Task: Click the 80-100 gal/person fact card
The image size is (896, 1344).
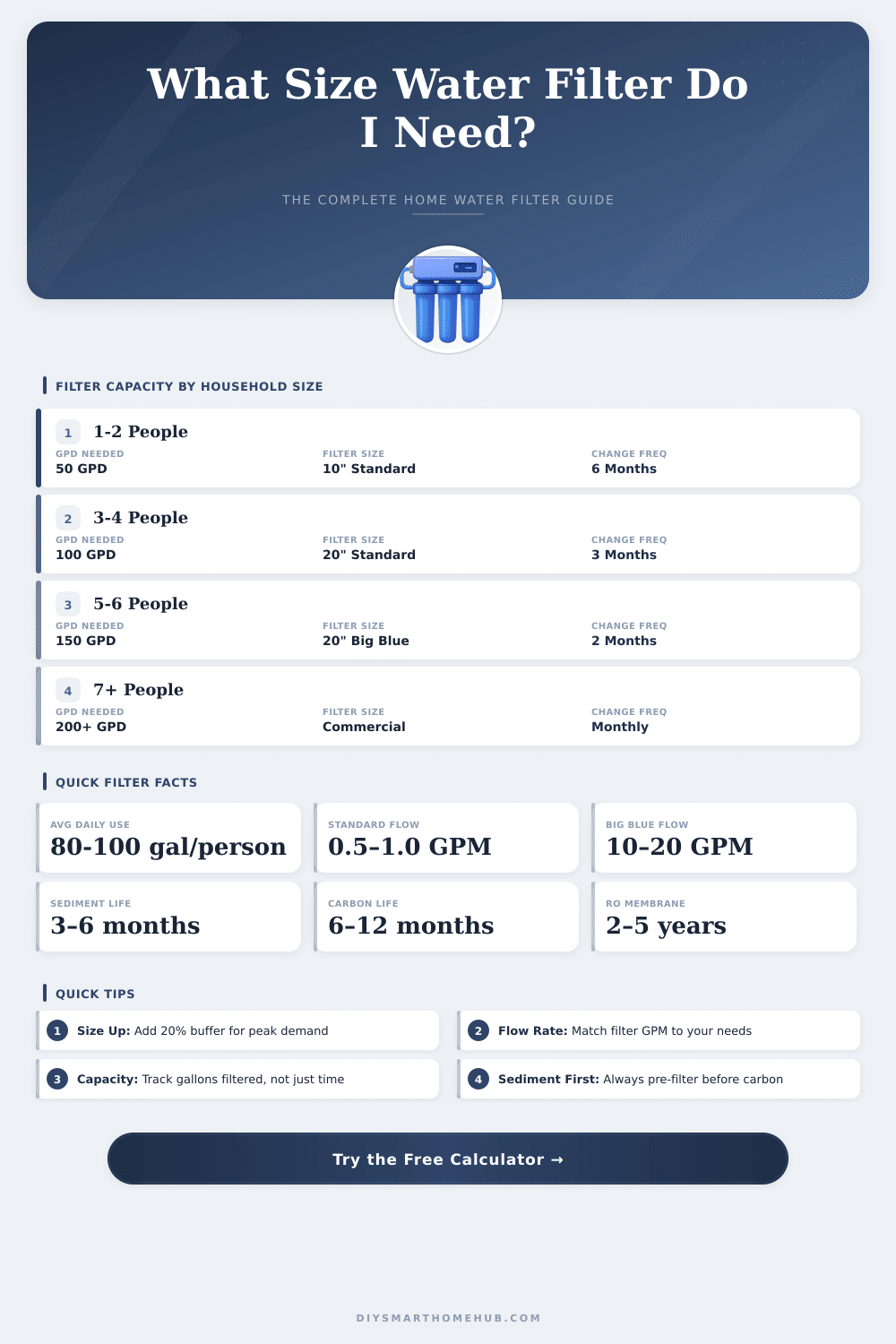Action: [x=168, y=838]
